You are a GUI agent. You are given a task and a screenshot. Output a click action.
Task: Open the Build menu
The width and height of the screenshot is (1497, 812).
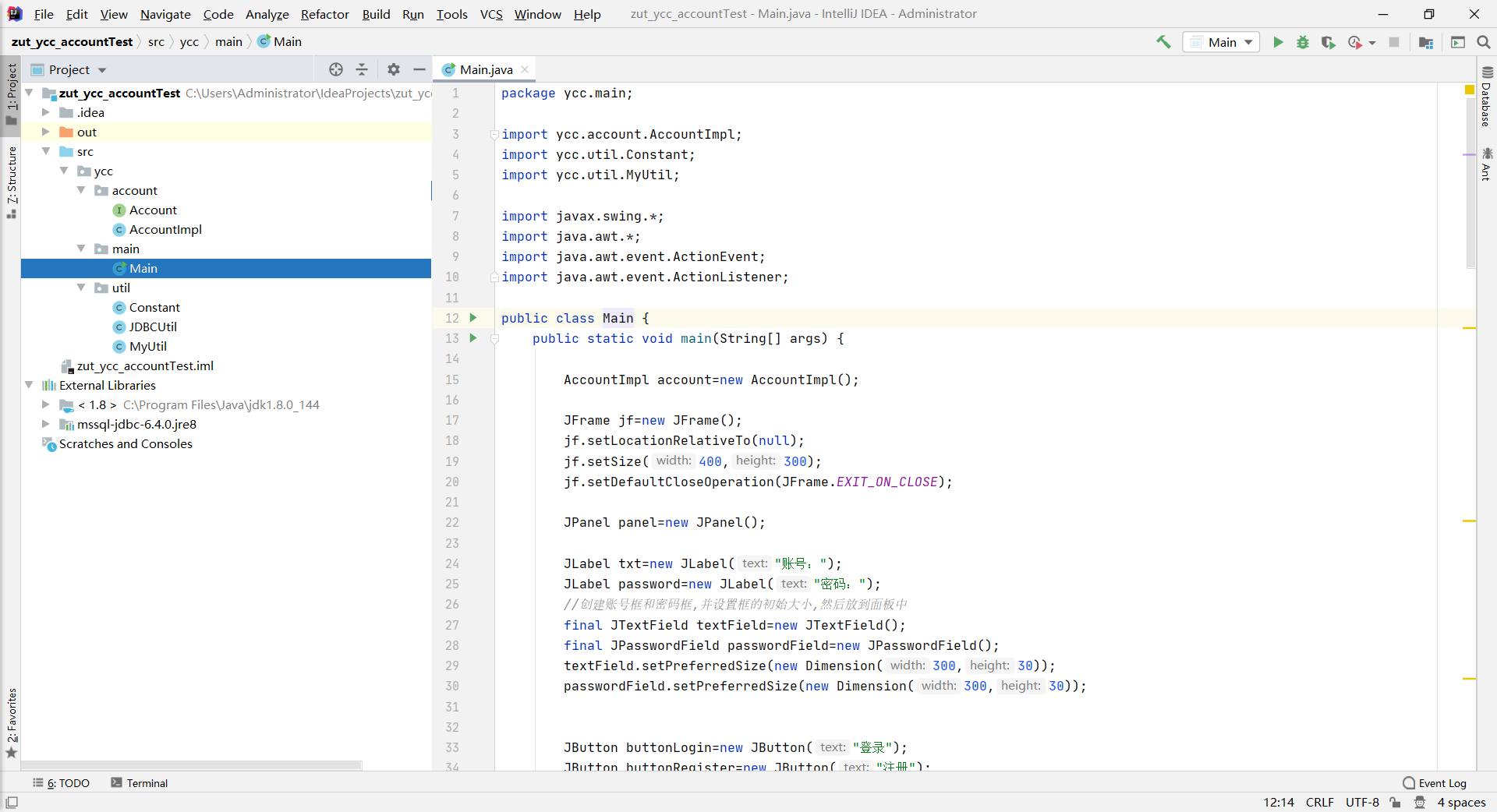[376, 14]
